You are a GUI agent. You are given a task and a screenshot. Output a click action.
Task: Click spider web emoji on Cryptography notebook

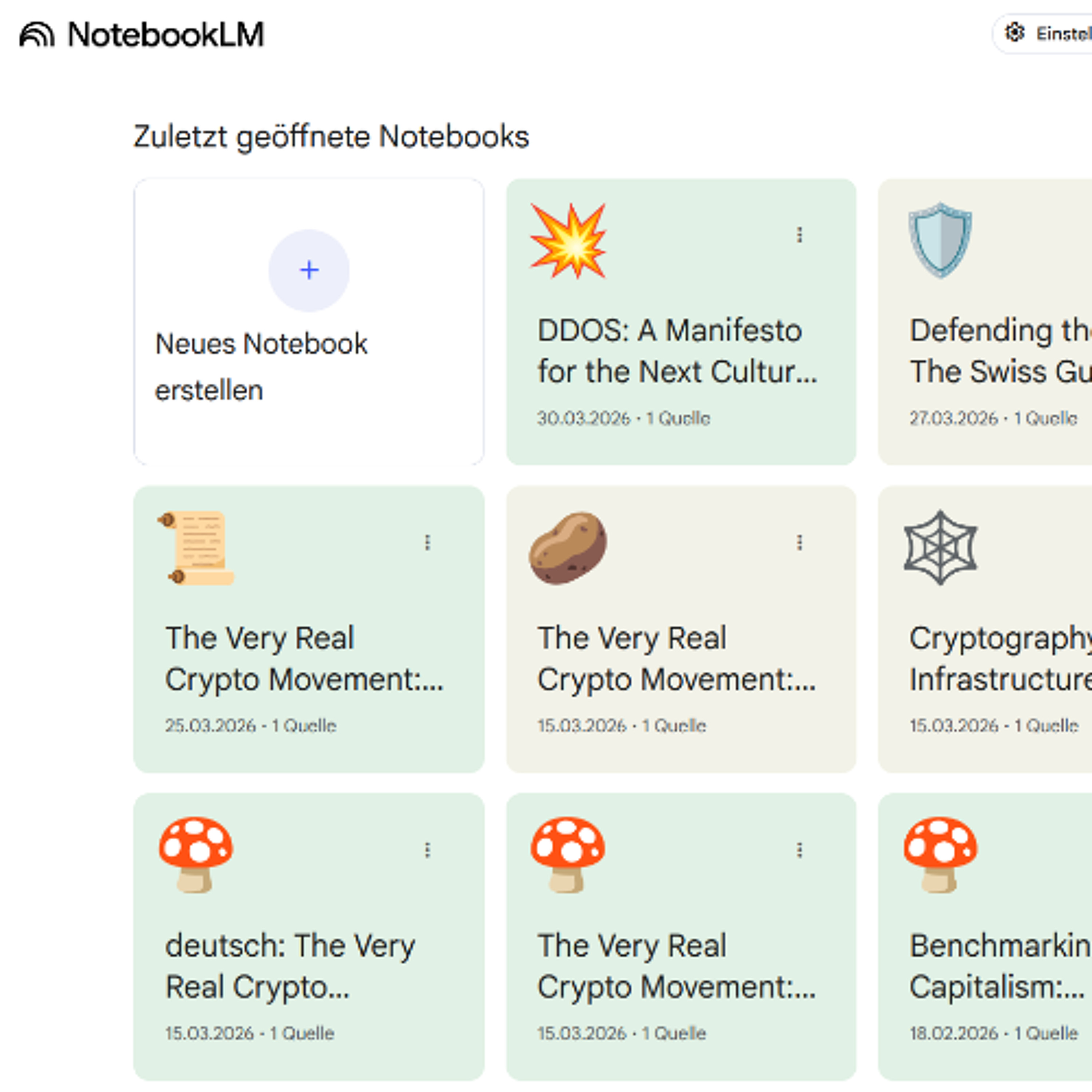[x=940, y=548]
